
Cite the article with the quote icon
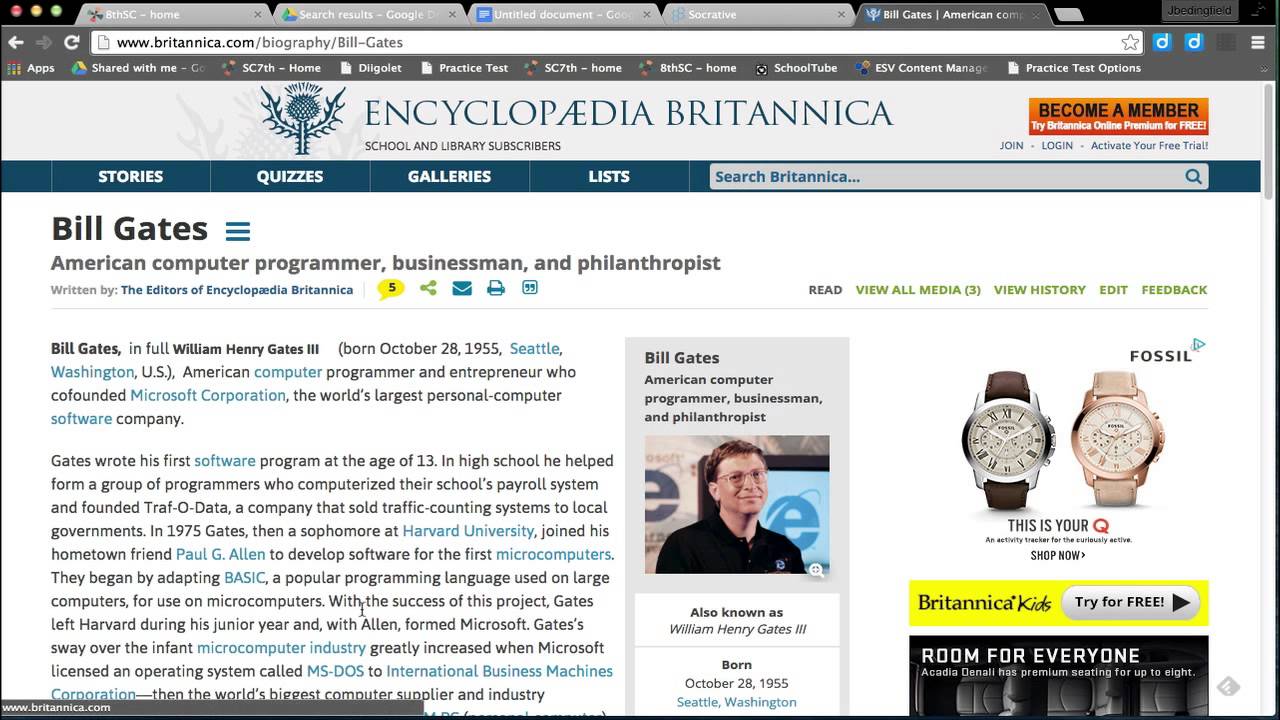[530, 288]
